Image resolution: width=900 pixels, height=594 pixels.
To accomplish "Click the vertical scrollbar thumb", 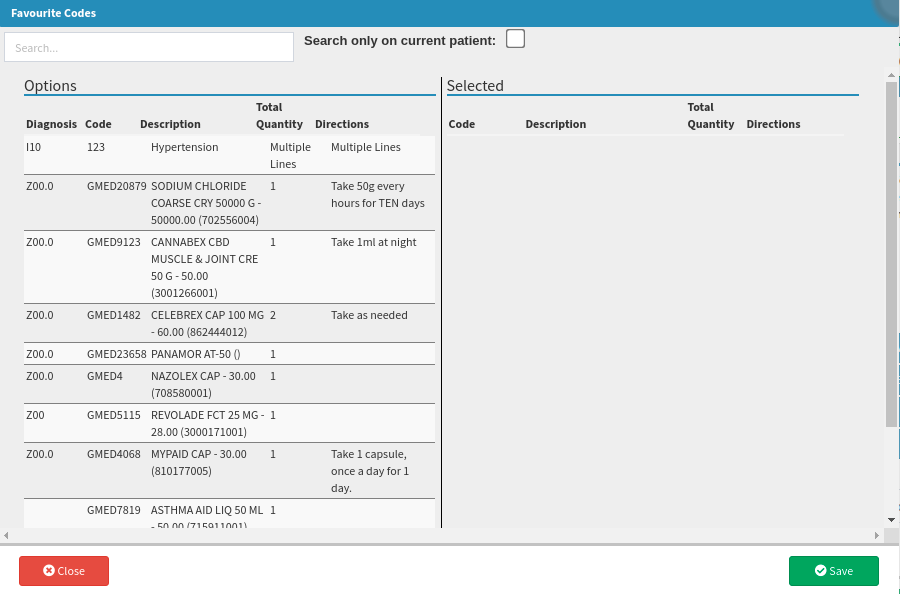I will point(891,250).
